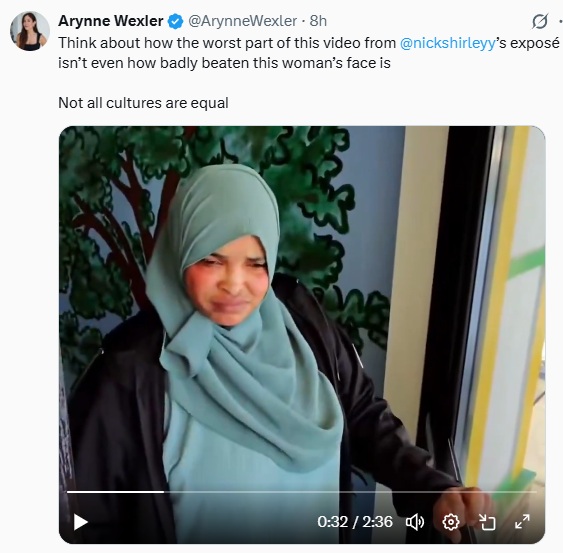
Task: Seek ahead on the unplayed video progress bar
Action: [350, 492]
